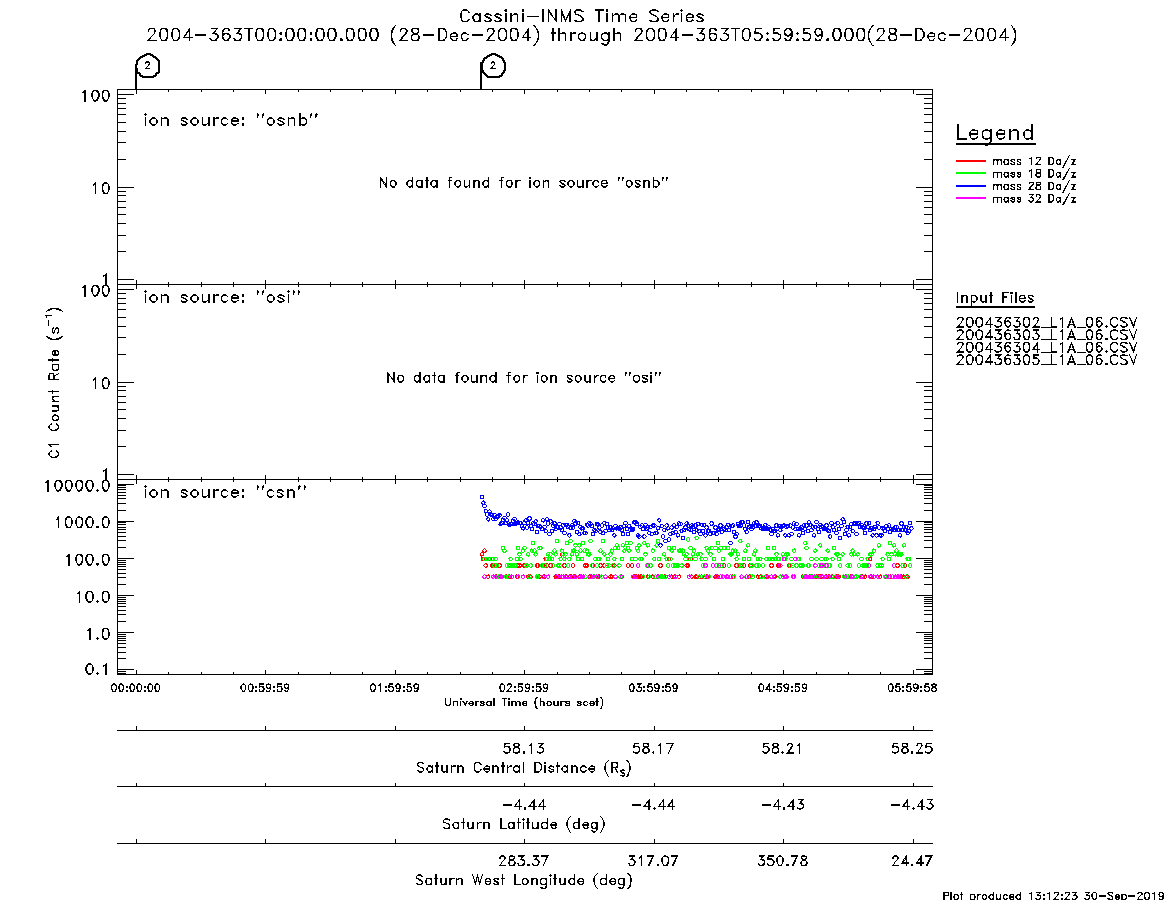Click the blue mass 28 Da/z legend line
This screenshot has width=1165, height=900.
coord(970,187)
